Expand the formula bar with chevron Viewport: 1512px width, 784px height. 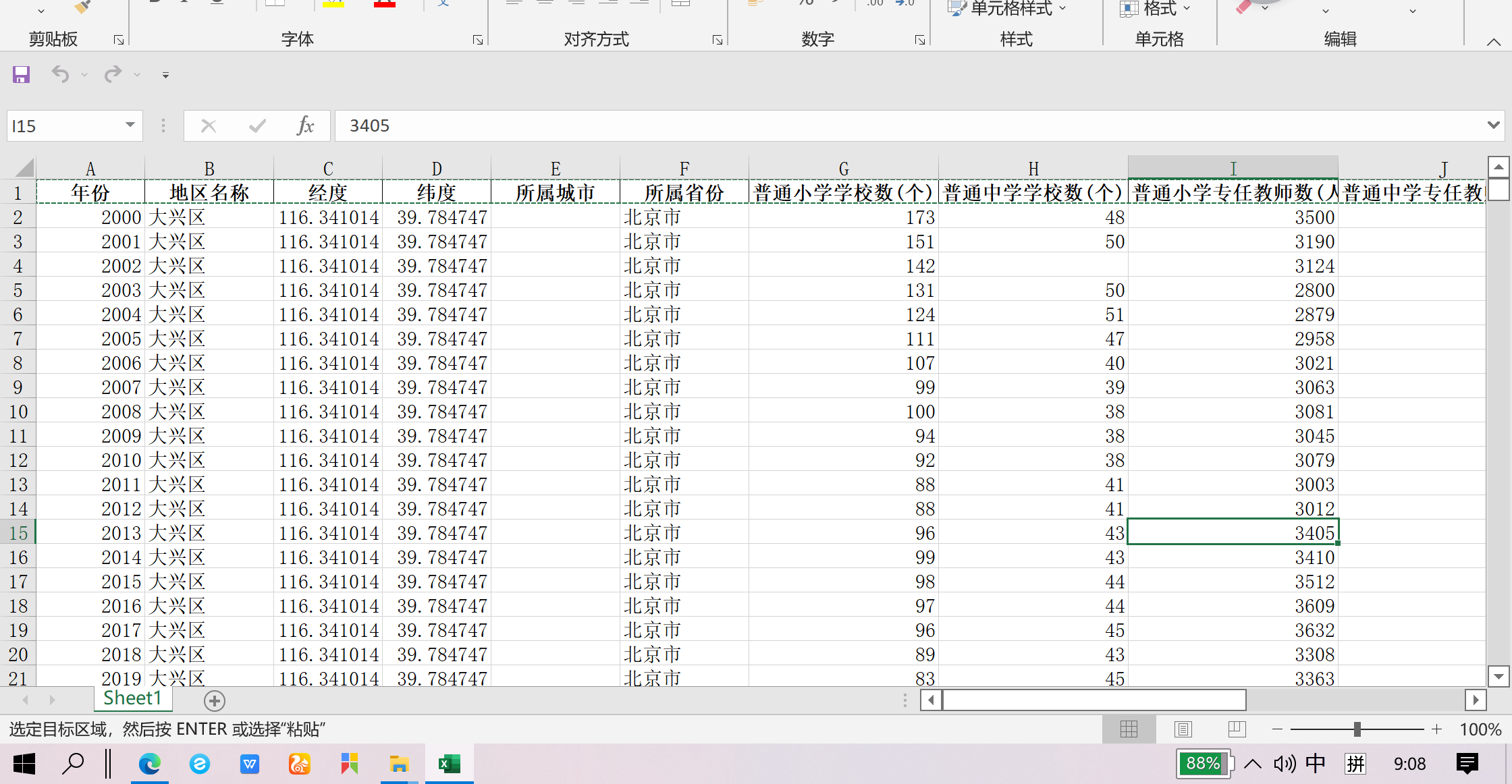click(x=1493, y=125)
